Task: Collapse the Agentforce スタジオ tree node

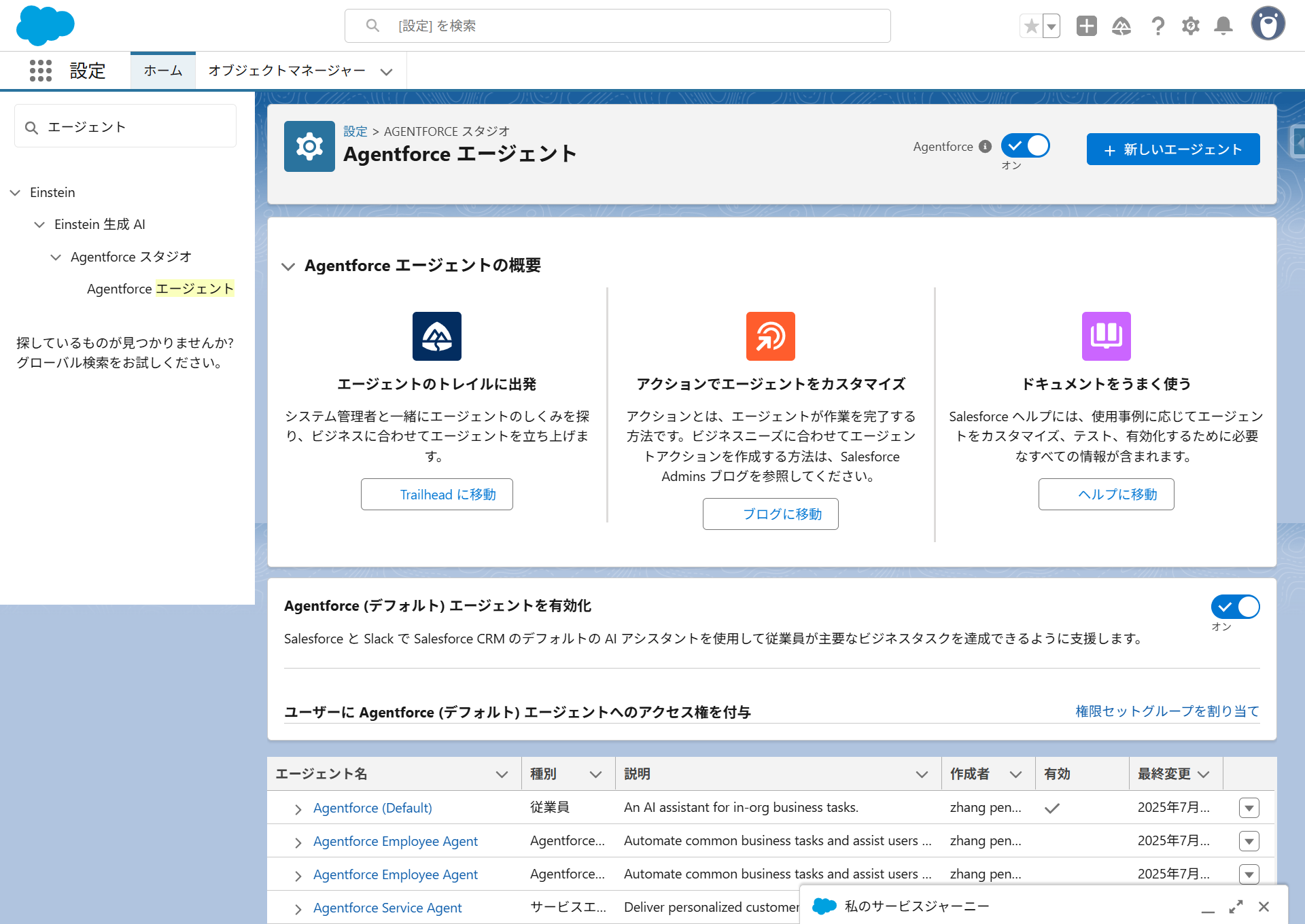Action: tap(56, 257)
